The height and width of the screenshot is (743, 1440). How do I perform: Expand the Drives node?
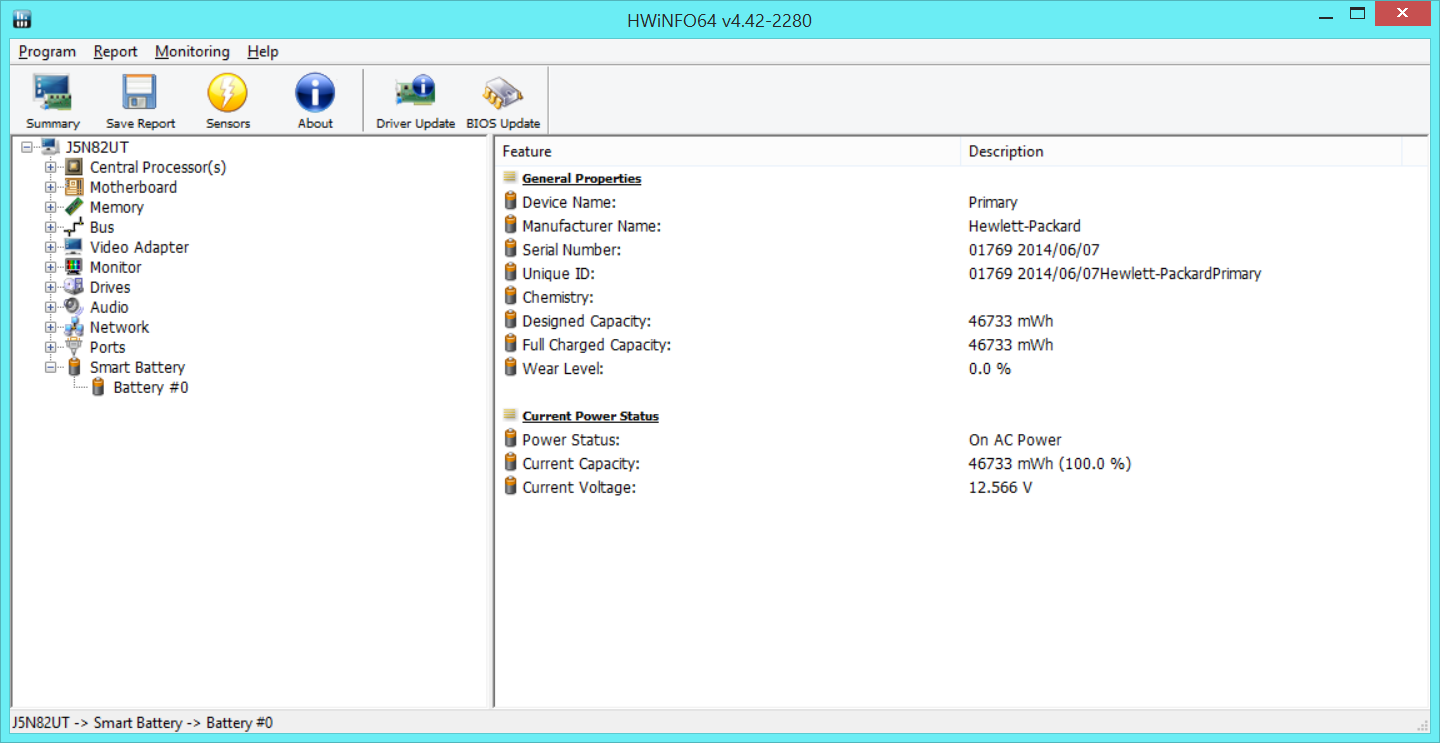pos(51,287)
